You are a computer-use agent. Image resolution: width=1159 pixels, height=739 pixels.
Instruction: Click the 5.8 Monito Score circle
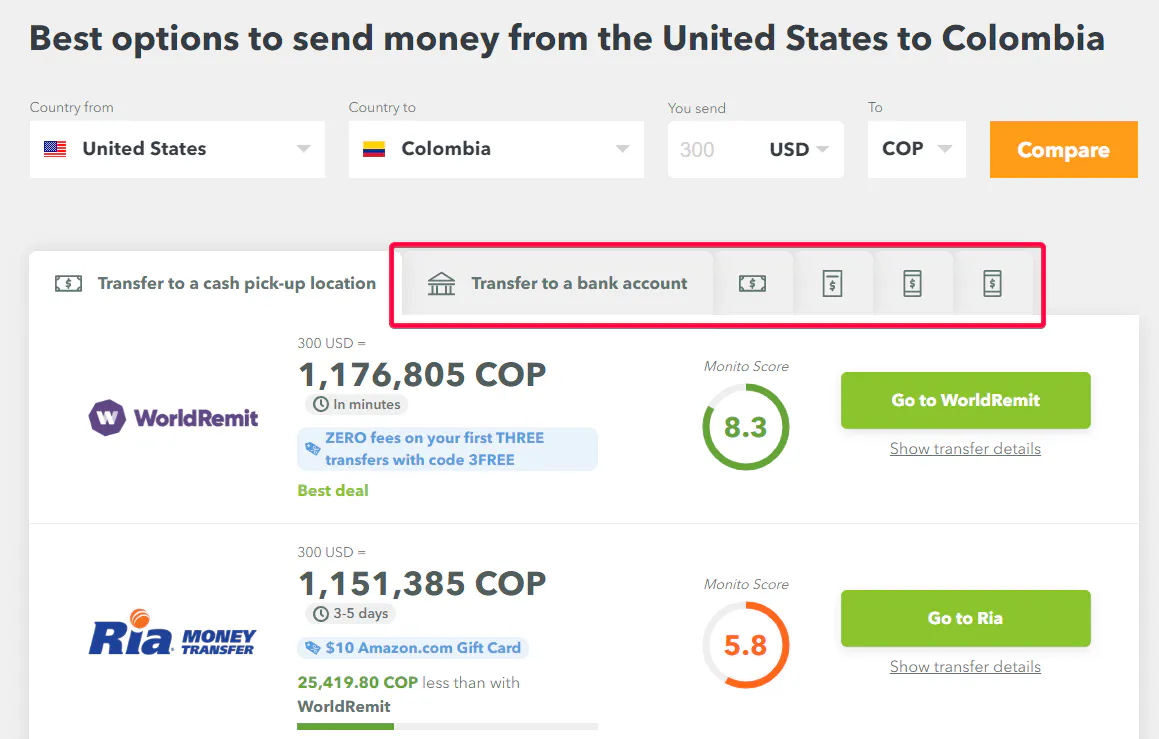(745, 646)
